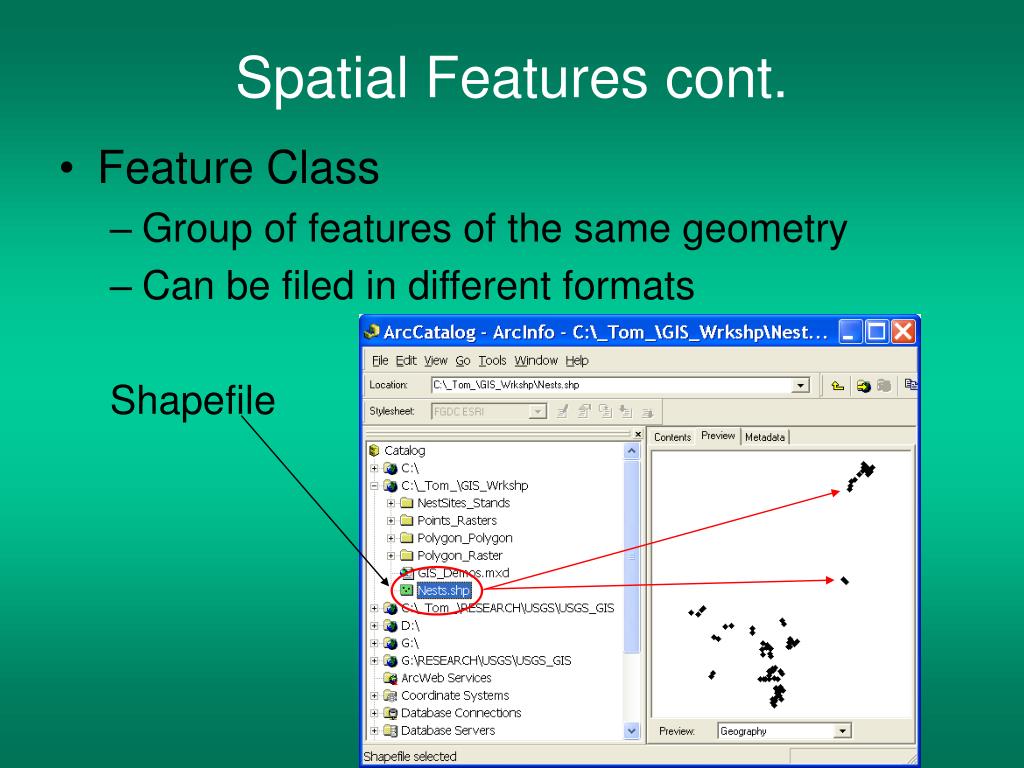The image size is (1024, 768).
Task: Expand the Database Servers node
Action: point(374,731)
